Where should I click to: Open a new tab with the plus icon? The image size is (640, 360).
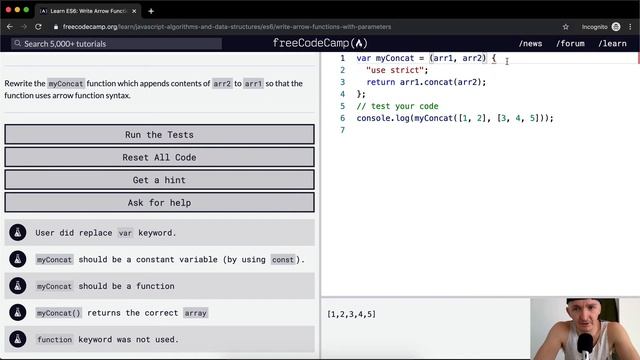pos(151,11)
